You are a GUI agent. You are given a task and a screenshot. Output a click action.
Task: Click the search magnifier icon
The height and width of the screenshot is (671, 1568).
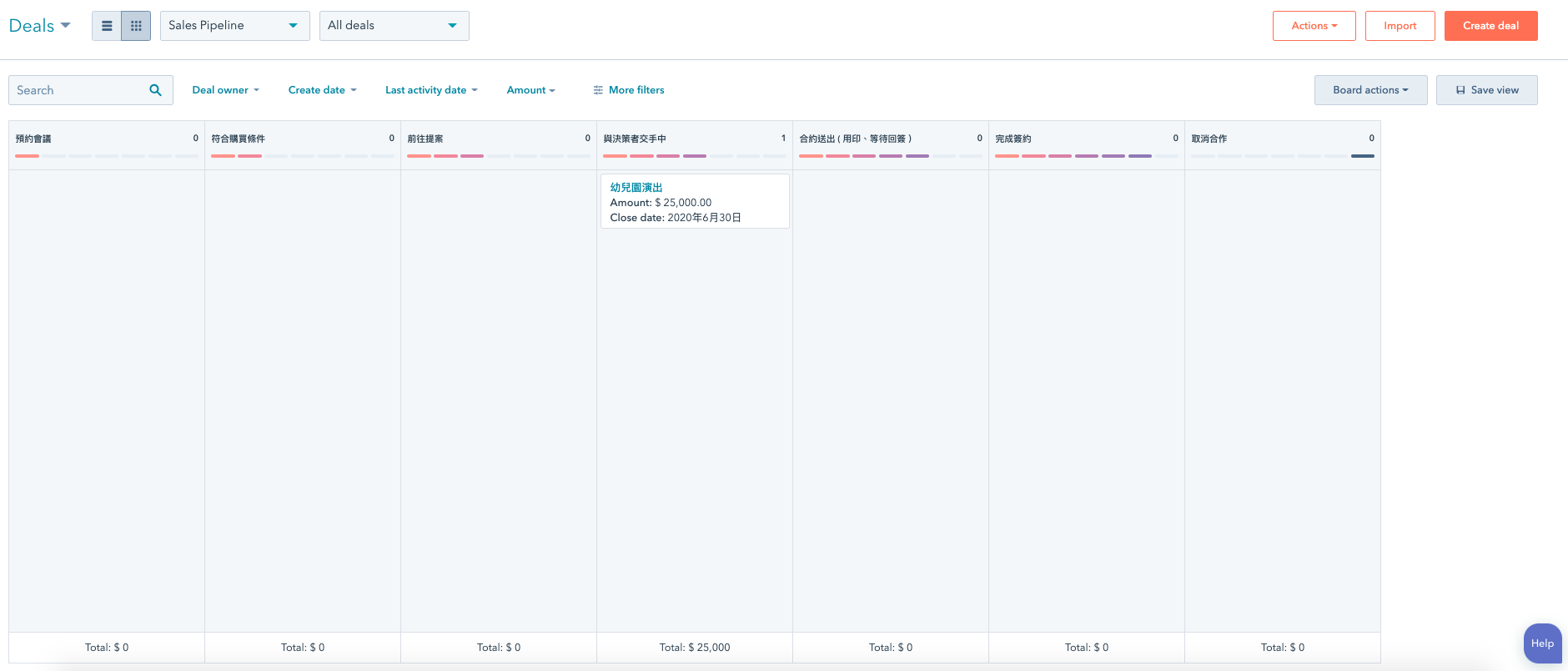[155, 90]
